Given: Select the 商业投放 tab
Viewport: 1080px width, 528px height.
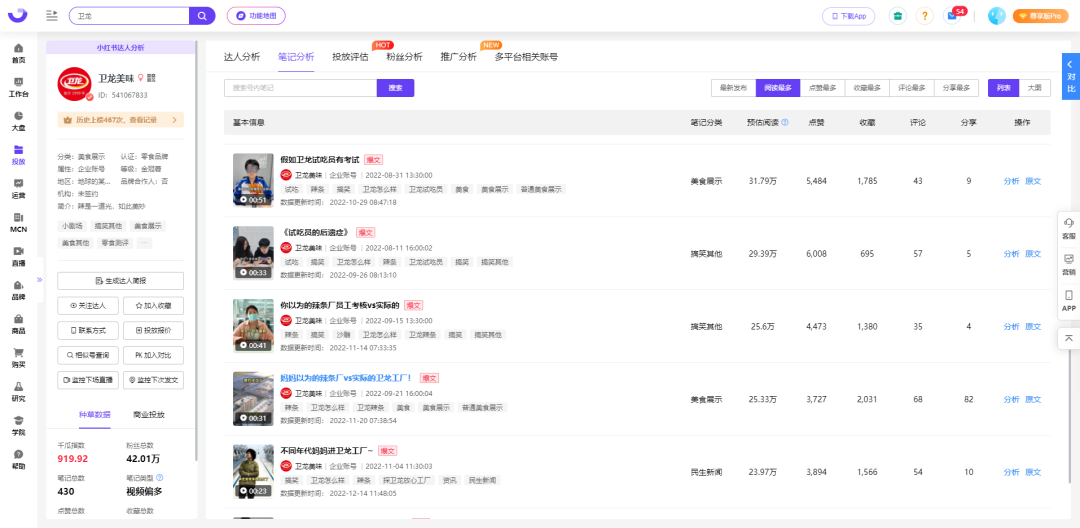Looking at the screenshot, I should coord(149,414).
